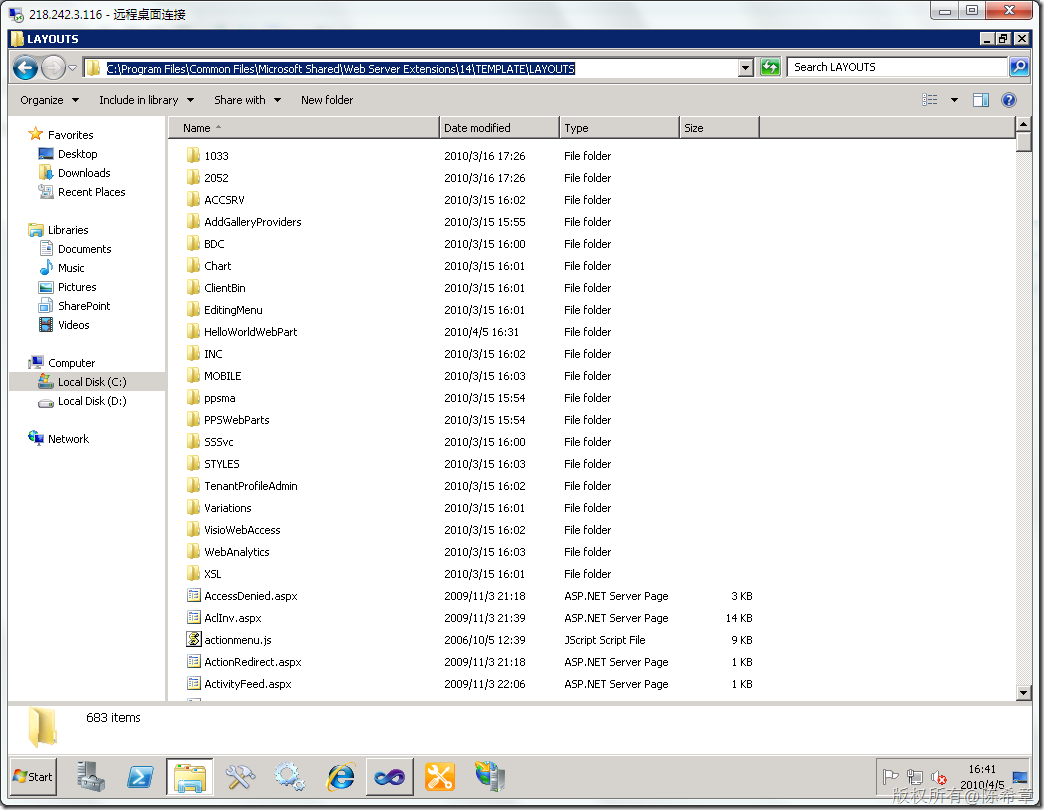Select the MOBILE folder
The width and height of the screenshot is (1044, 810).
click(x=222, y=376)
